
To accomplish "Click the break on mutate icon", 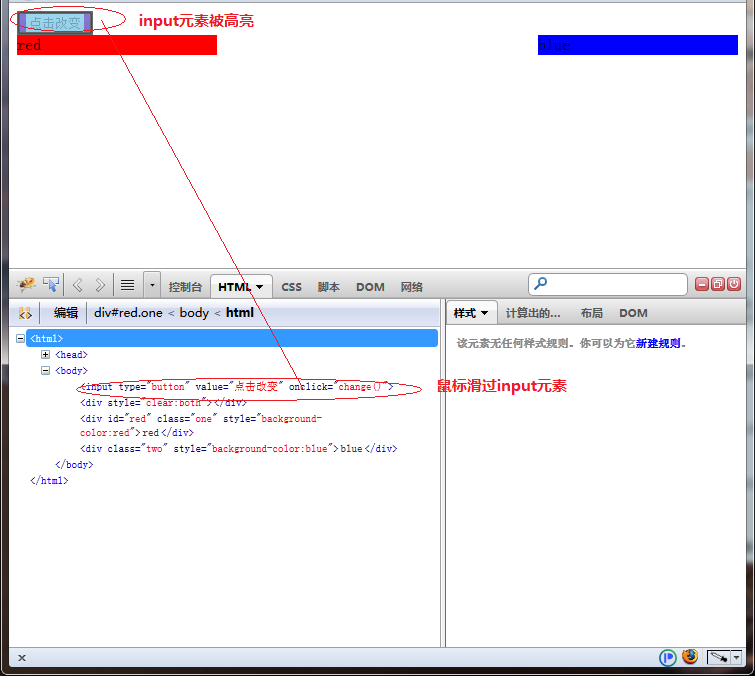I will (25, 313).
